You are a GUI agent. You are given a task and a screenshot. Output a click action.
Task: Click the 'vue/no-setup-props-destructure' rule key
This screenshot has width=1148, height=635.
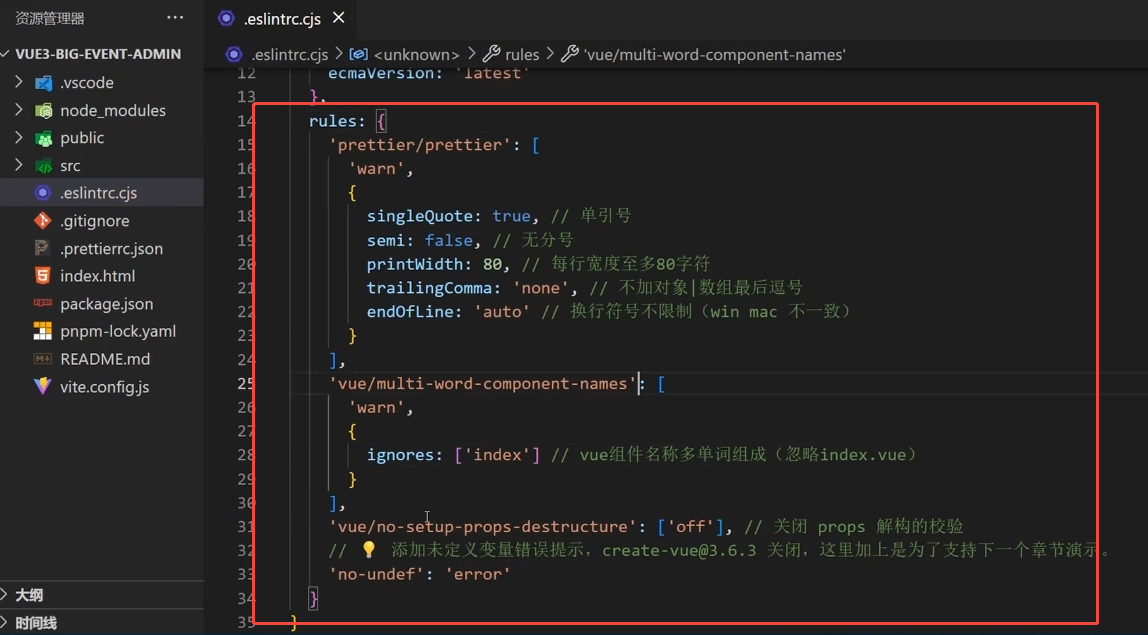pos(482,527)
